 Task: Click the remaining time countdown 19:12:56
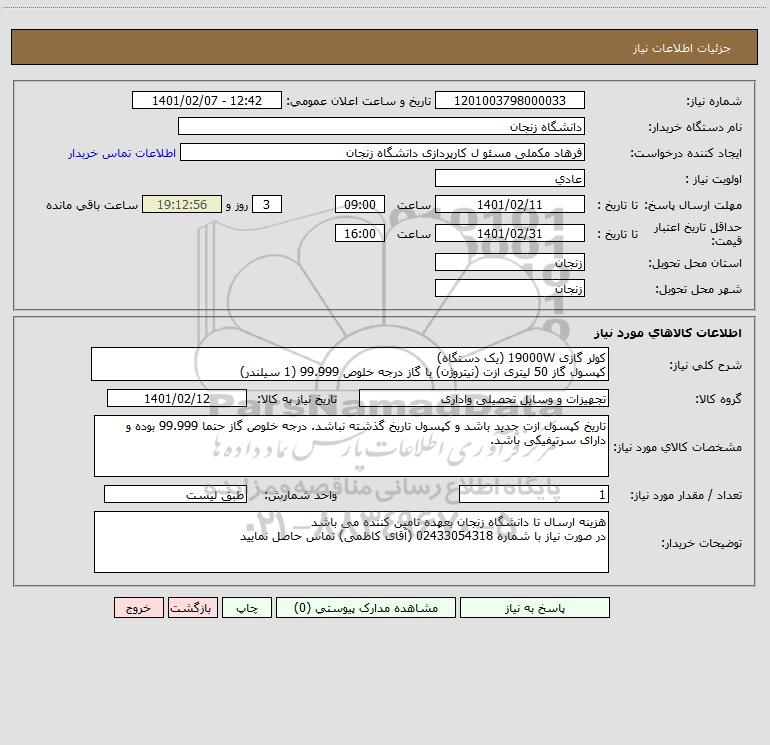(182, 204)
